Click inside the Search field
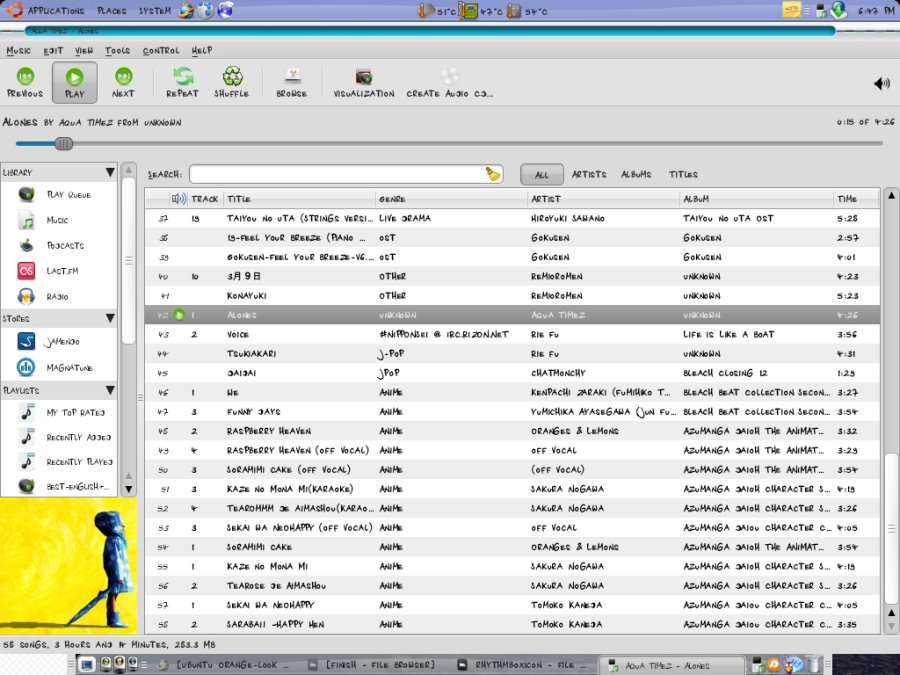Viewport: 900px width, 675px height. click(x=339, y=174)
